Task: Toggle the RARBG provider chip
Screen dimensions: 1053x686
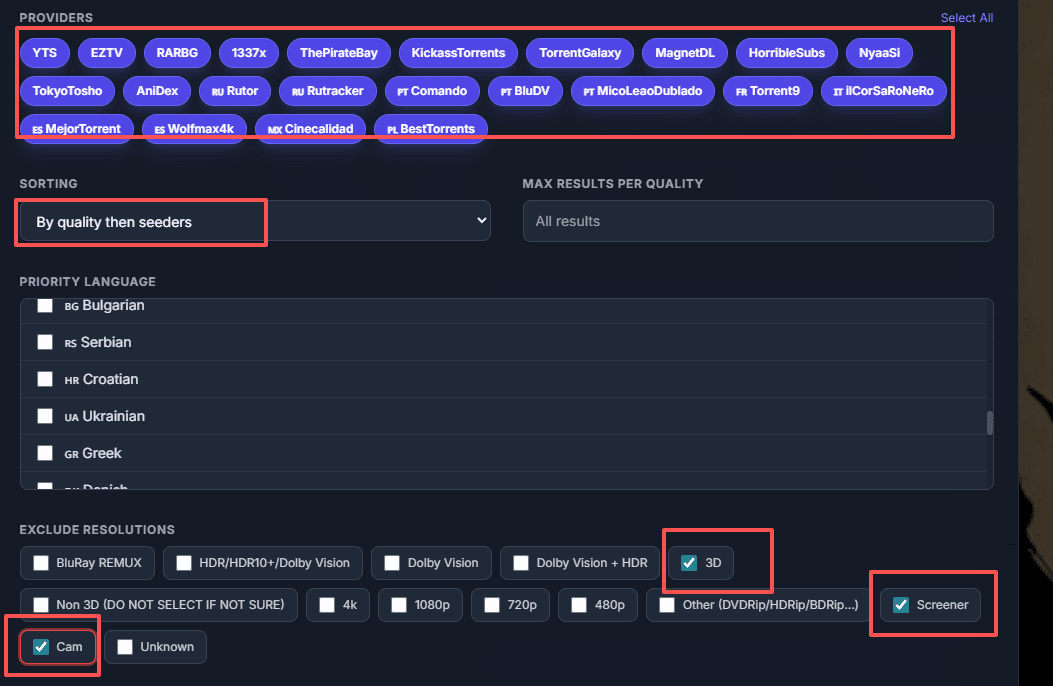Action: point(177,53)
